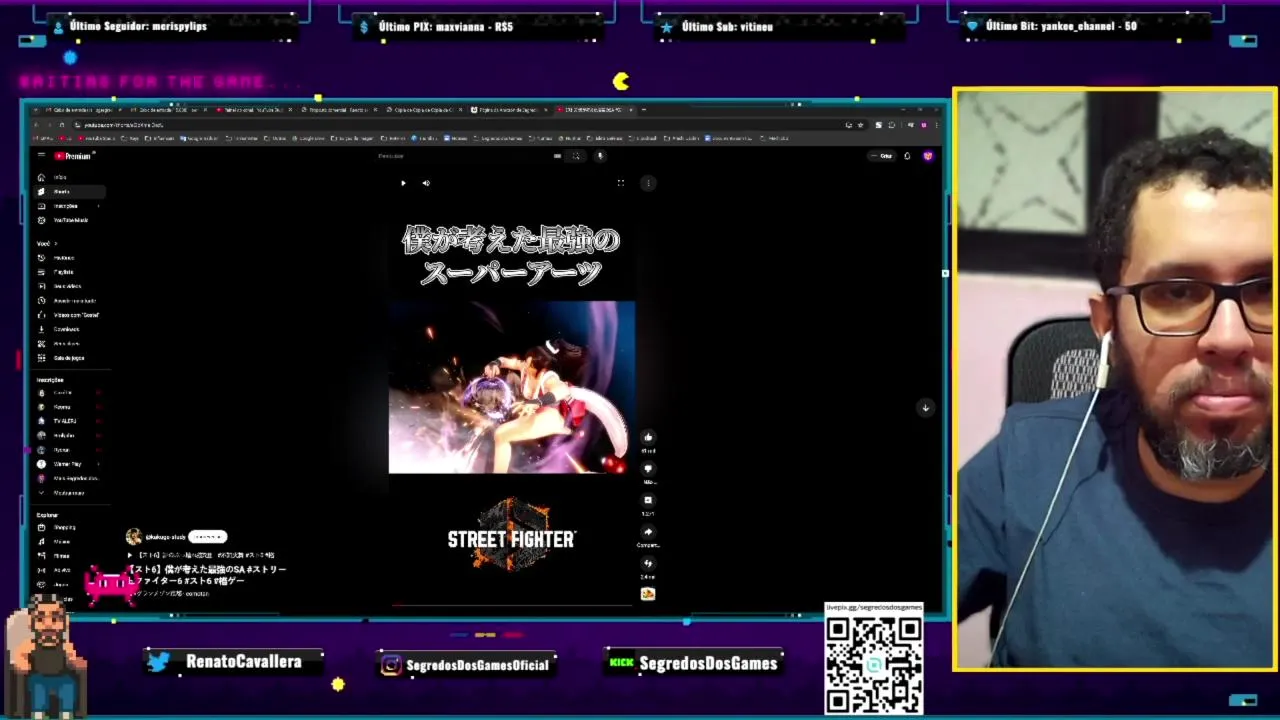Screen dimensions: 1280x720
Task: Open Sala de jogos in sidebar
Action: tap(68, 358)
